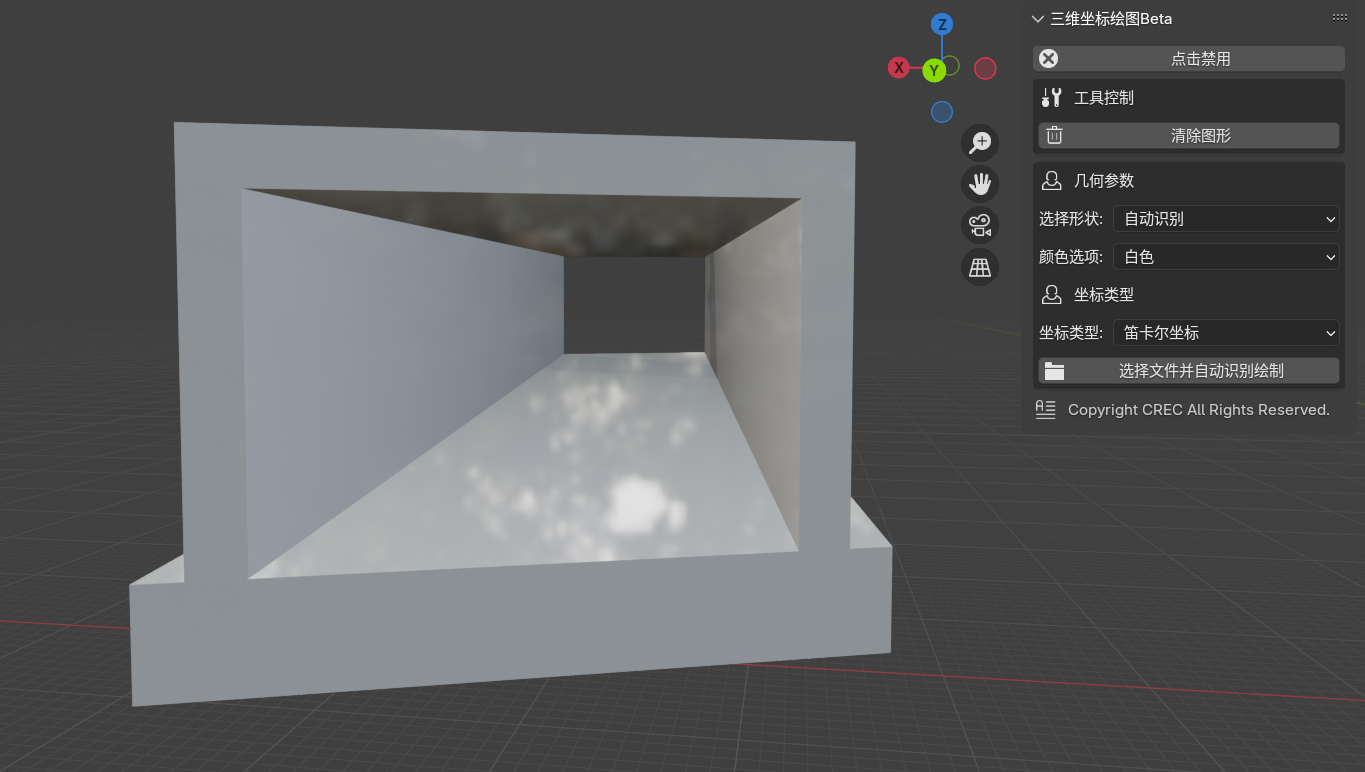Toggle the camera view icon

tap(979, 225)
